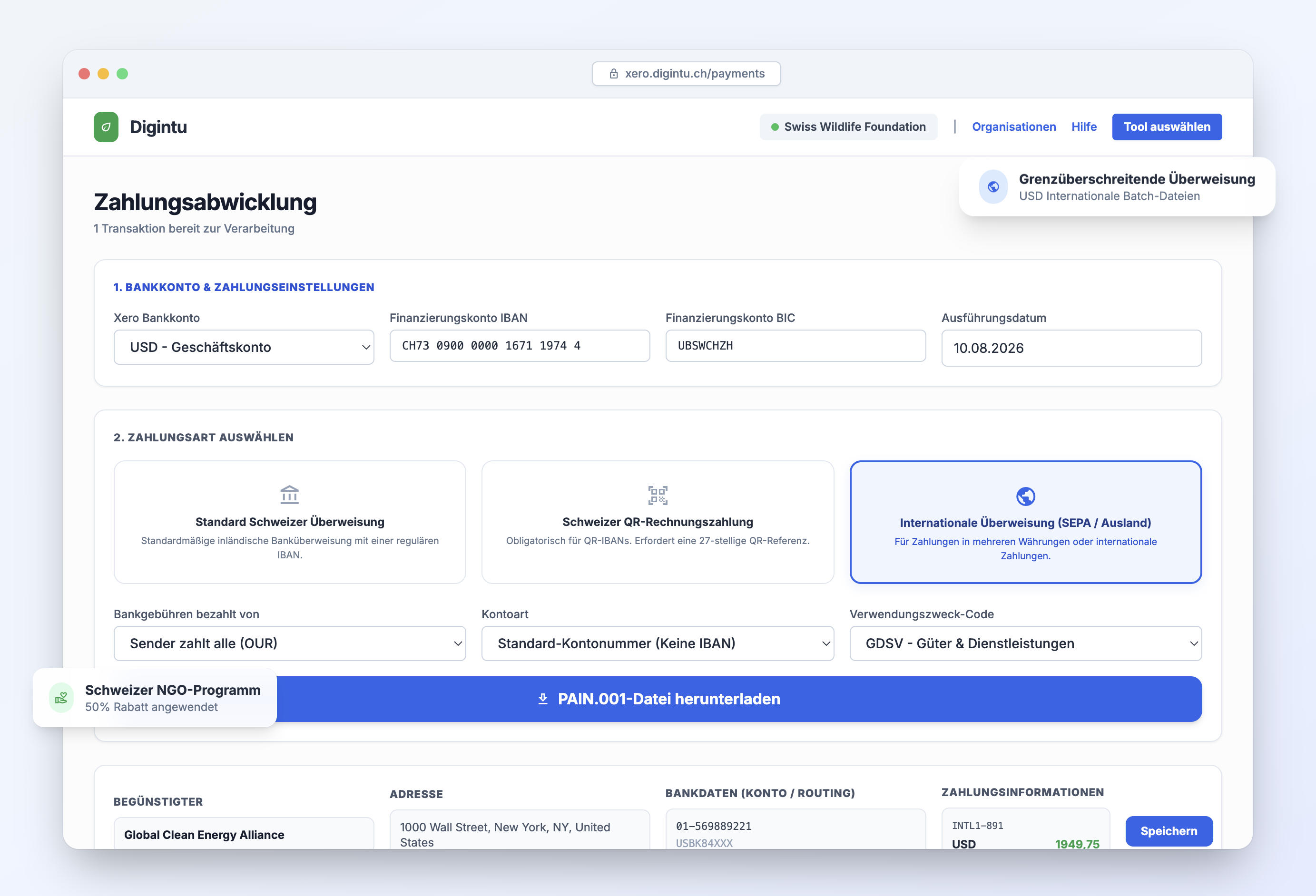Click the Schweizer NGO-Programm discount badge
Viewport: 1316px width, 896px height.
[x=155, y=698]
